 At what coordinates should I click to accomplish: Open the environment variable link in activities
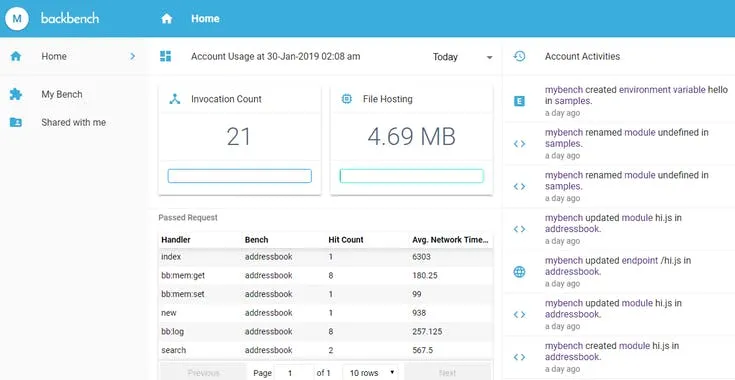(662, 89)
